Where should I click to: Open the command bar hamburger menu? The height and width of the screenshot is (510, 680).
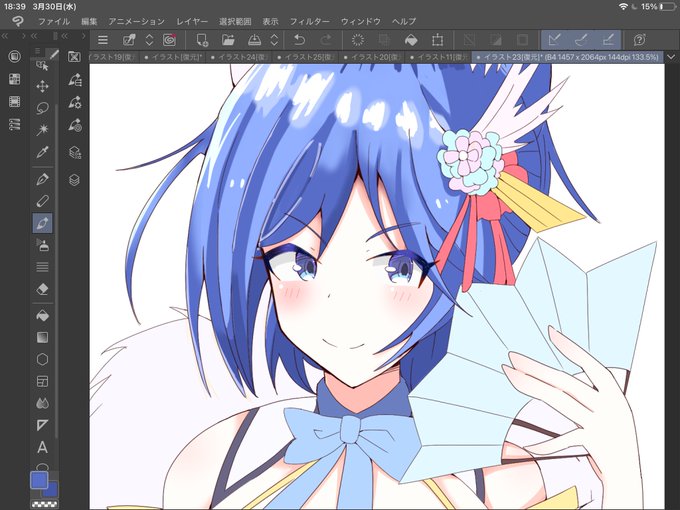coord(103,40)
